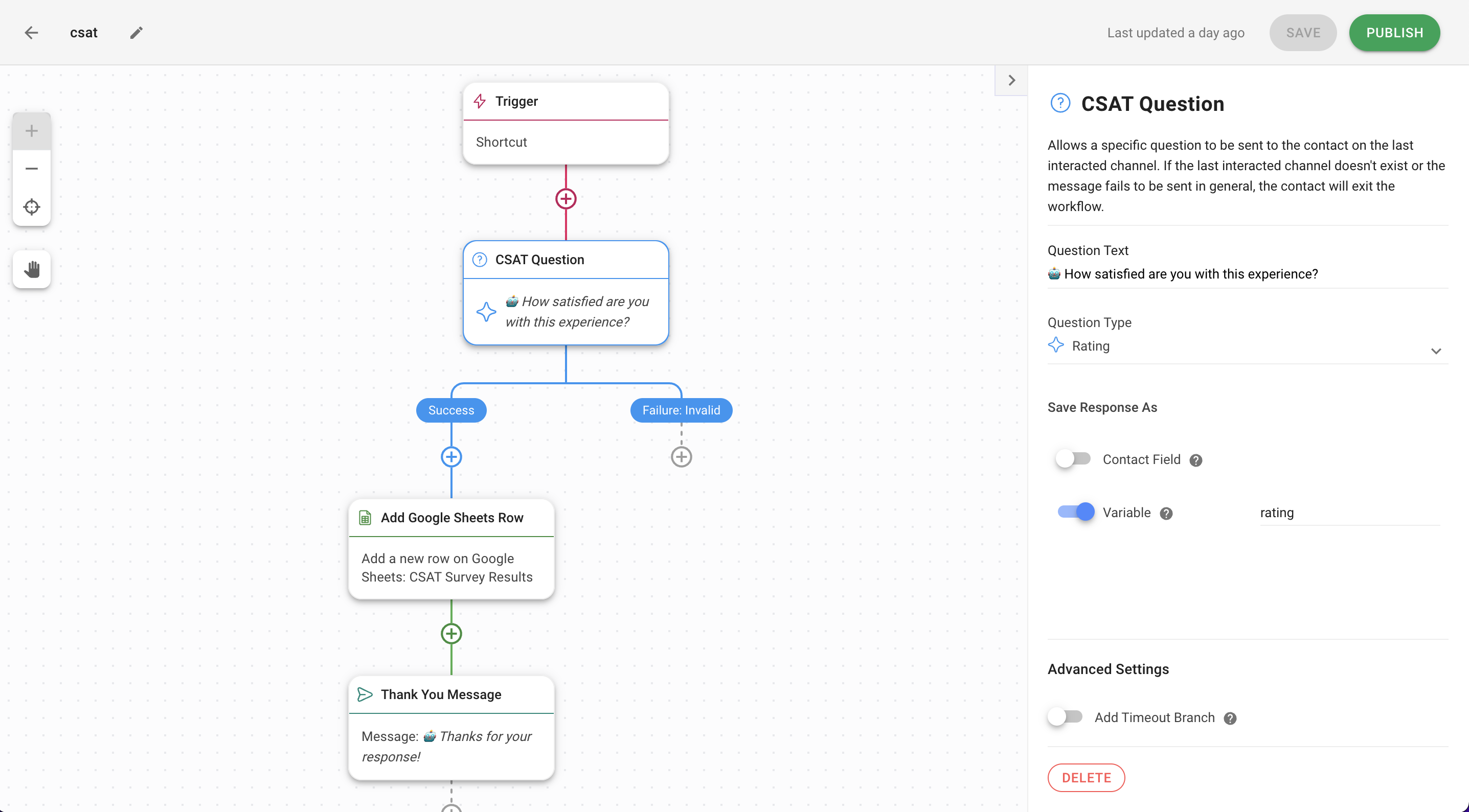This screenshot has width=1469, height=812.
Task: Click the Add Google Sheets Row icon
Action: point(365,517)
